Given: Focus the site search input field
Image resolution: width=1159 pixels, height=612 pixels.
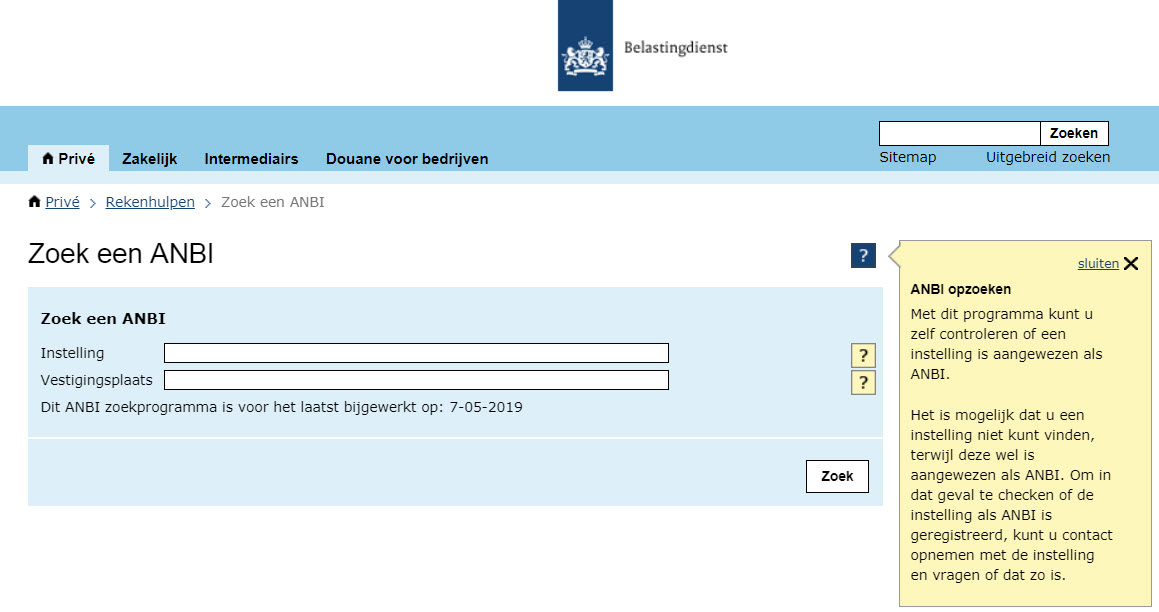Looking at the screenshot, I should click(x=959, y=133).
